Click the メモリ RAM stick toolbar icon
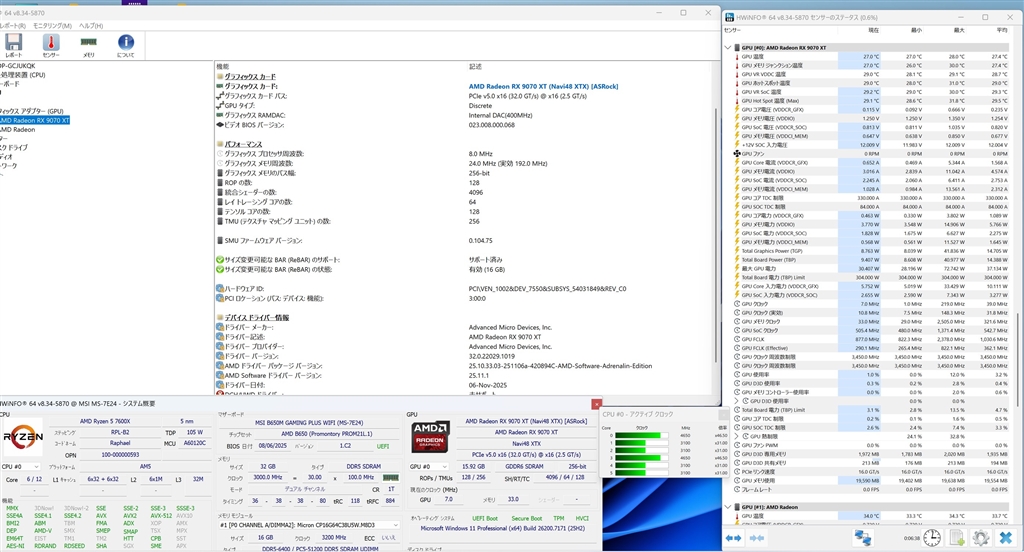The height and width of the screenshot is (552, 1024). coord(88,44)
